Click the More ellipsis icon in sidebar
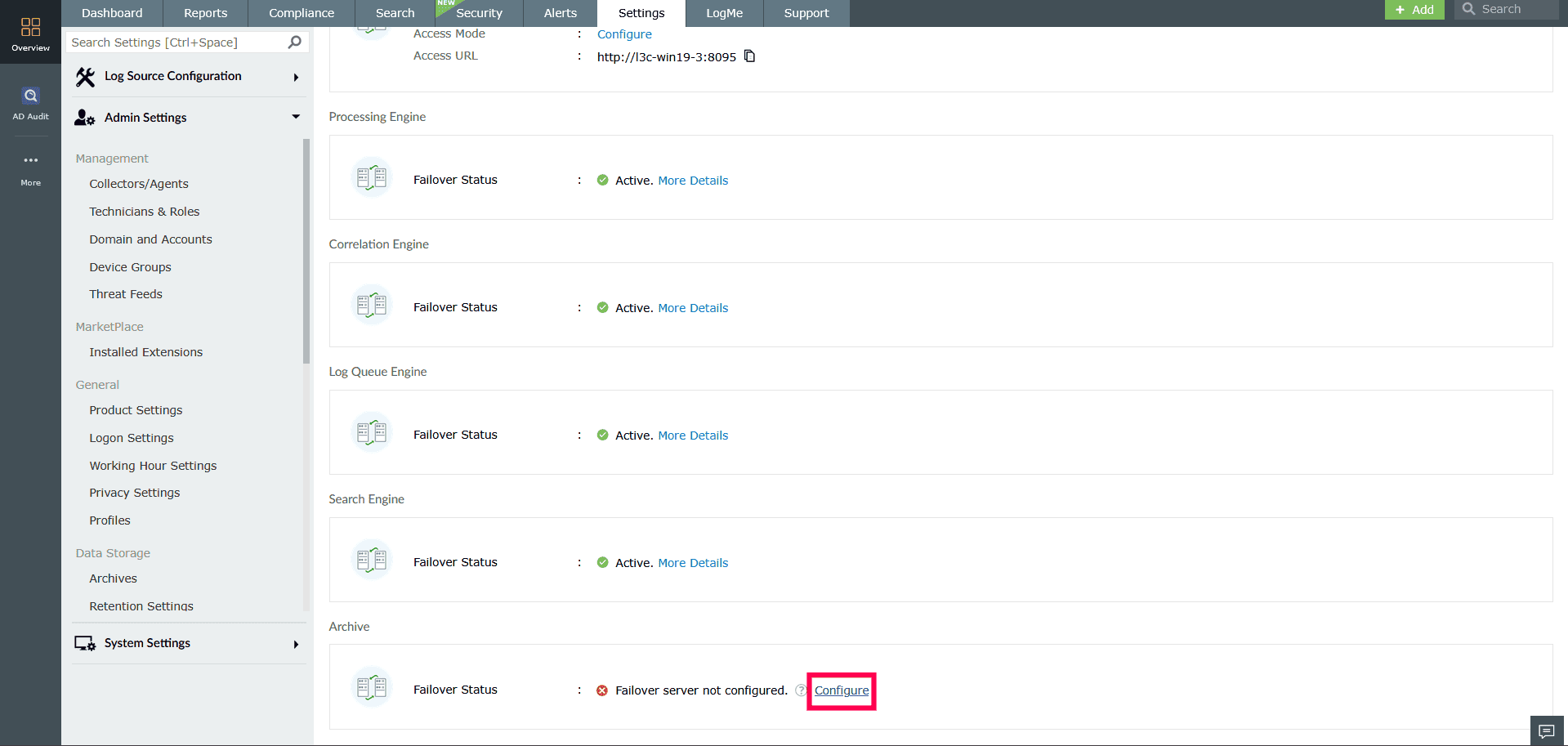 30,160
